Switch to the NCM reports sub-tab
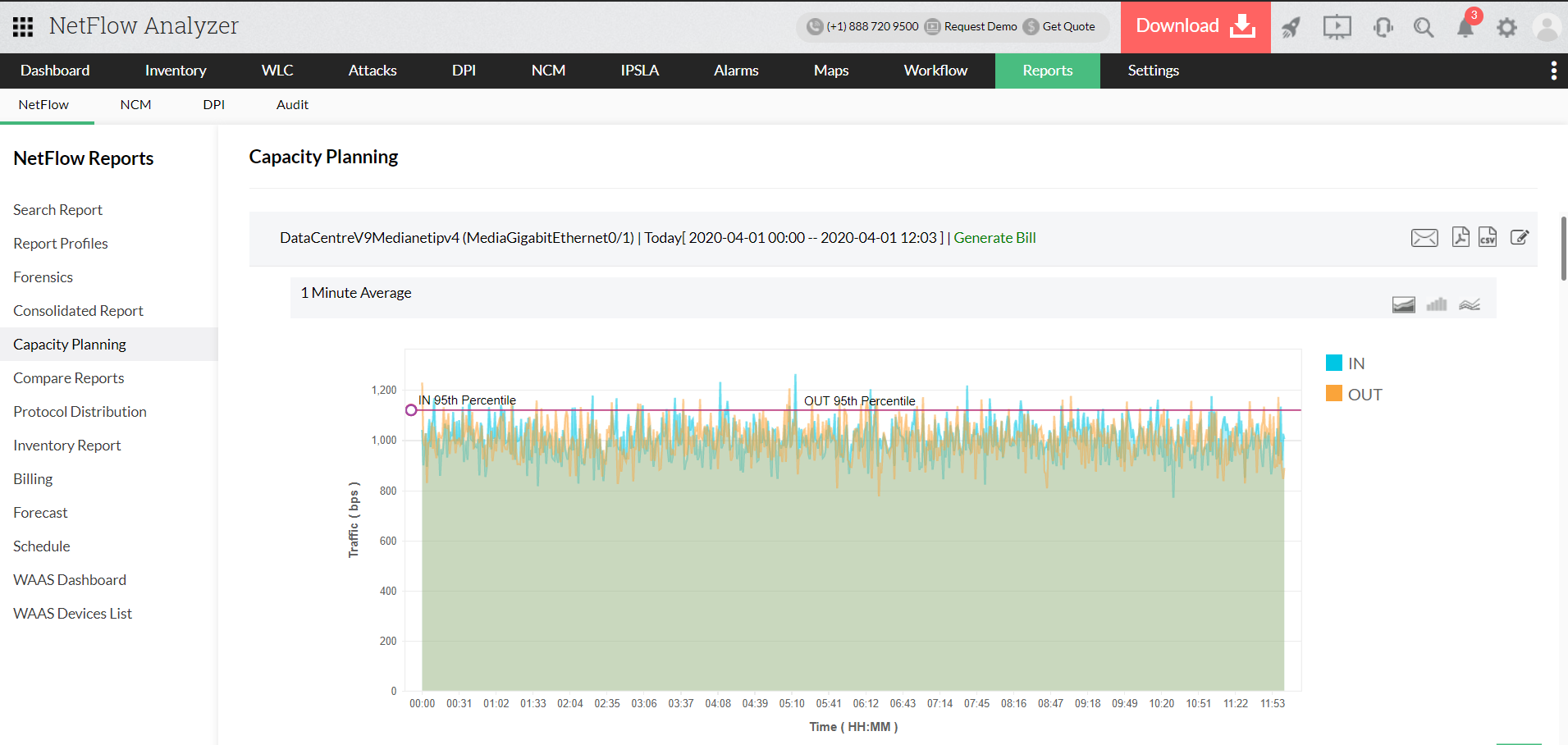 click(135, 105)
